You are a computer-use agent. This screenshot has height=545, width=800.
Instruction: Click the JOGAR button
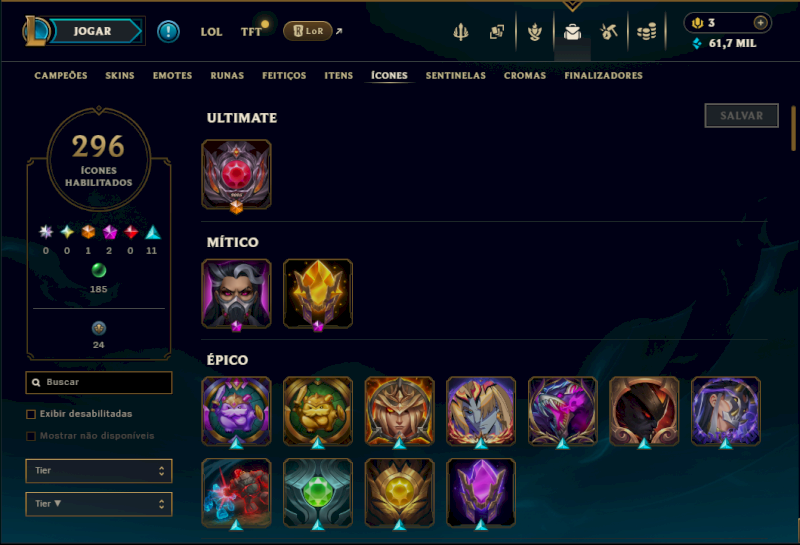[92, 31]
